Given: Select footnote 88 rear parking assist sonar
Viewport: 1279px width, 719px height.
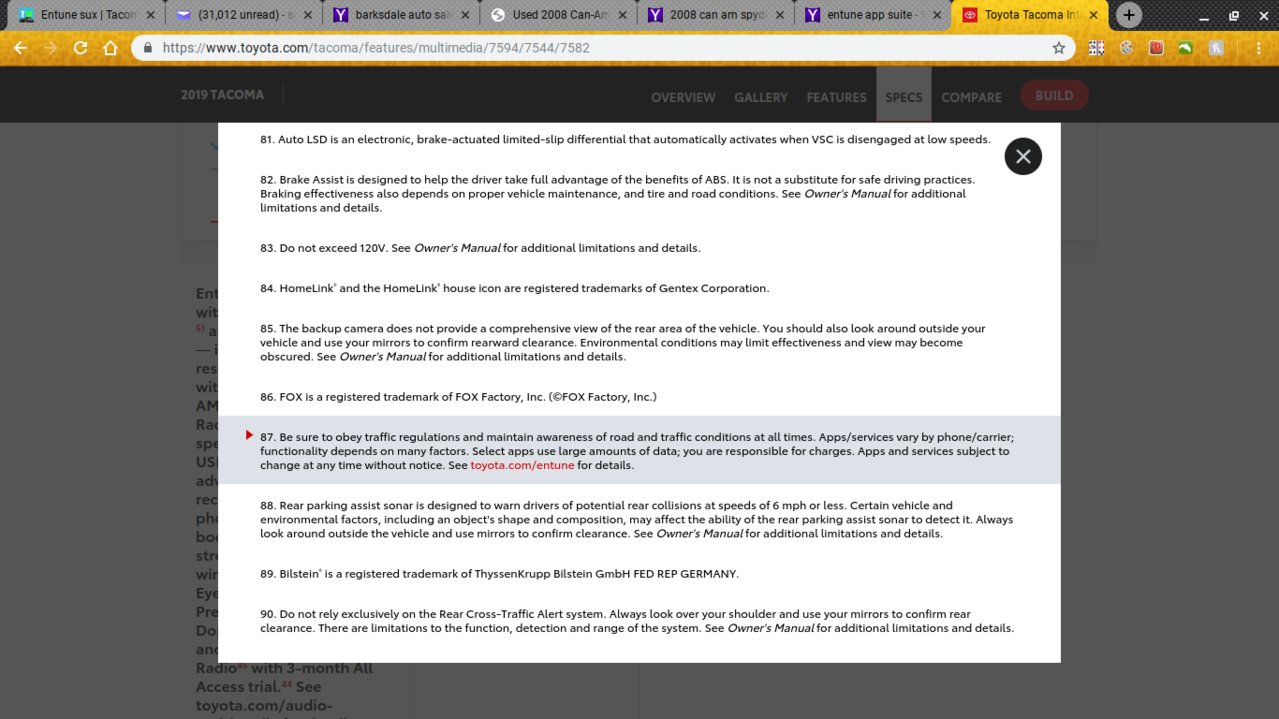Looking at the screenshot, I should (636, 519).
